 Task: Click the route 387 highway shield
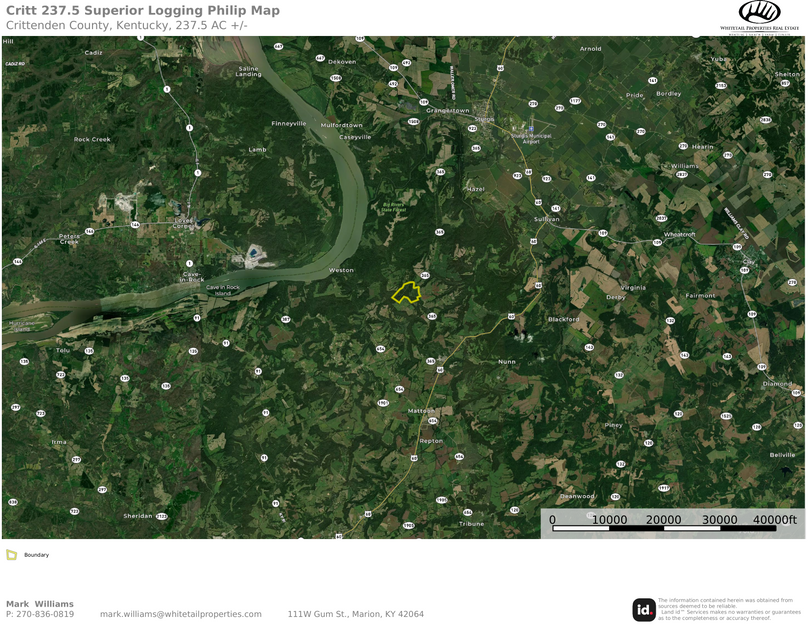(x=285, y=319)
